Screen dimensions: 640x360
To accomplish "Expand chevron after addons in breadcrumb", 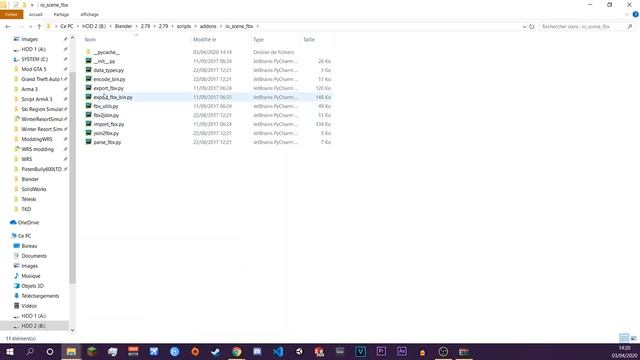I will [221, 27].
